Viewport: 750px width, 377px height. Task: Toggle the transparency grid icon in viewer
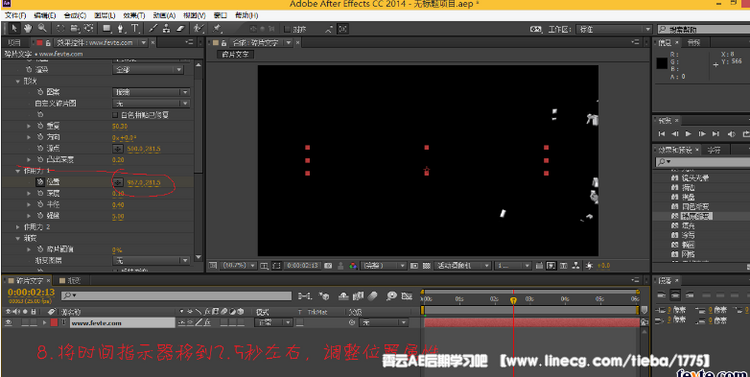click(427, 266)
